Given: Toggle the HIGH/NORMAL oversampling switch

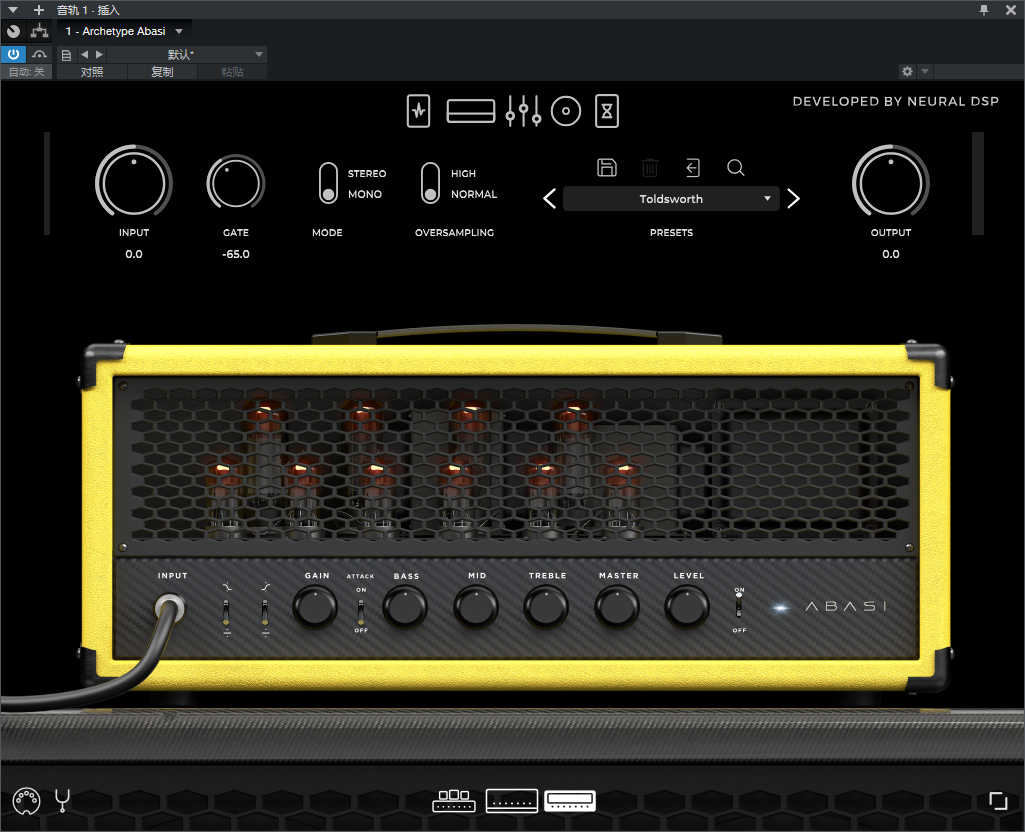Looking at the screenshot, I should 430,184.
